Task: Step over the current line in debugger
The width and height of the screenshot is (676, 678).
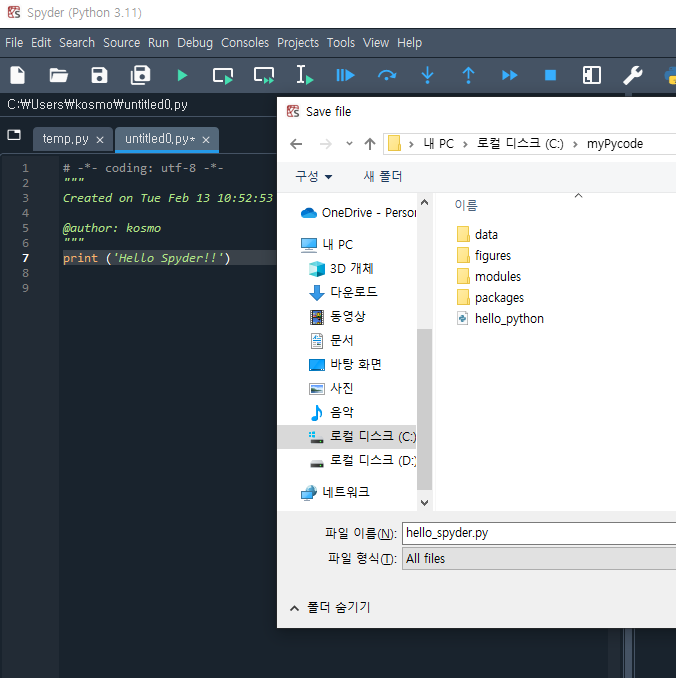Action: pyautogui.click(x=387, y=76)
